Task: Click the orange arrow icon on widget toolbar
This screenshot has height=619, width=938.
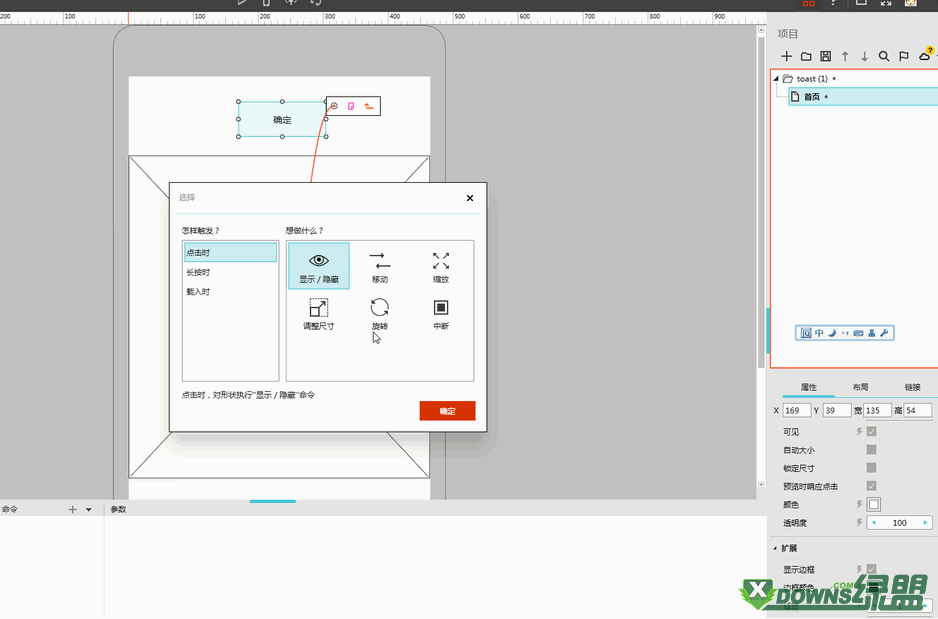Action: (369, 106)
